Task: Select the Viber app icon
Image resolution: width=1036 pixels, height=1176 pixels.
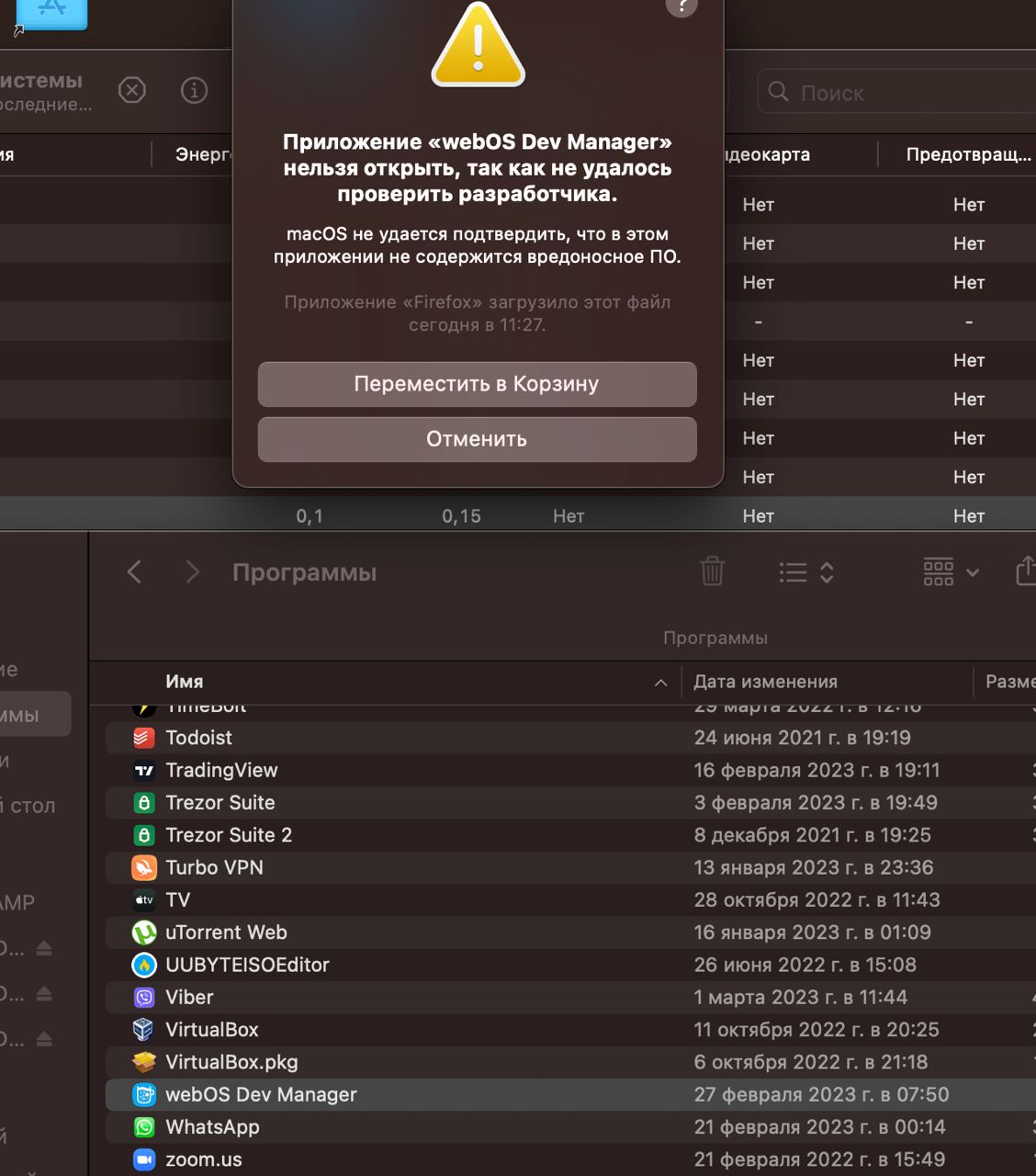Action: coord(144,998)
